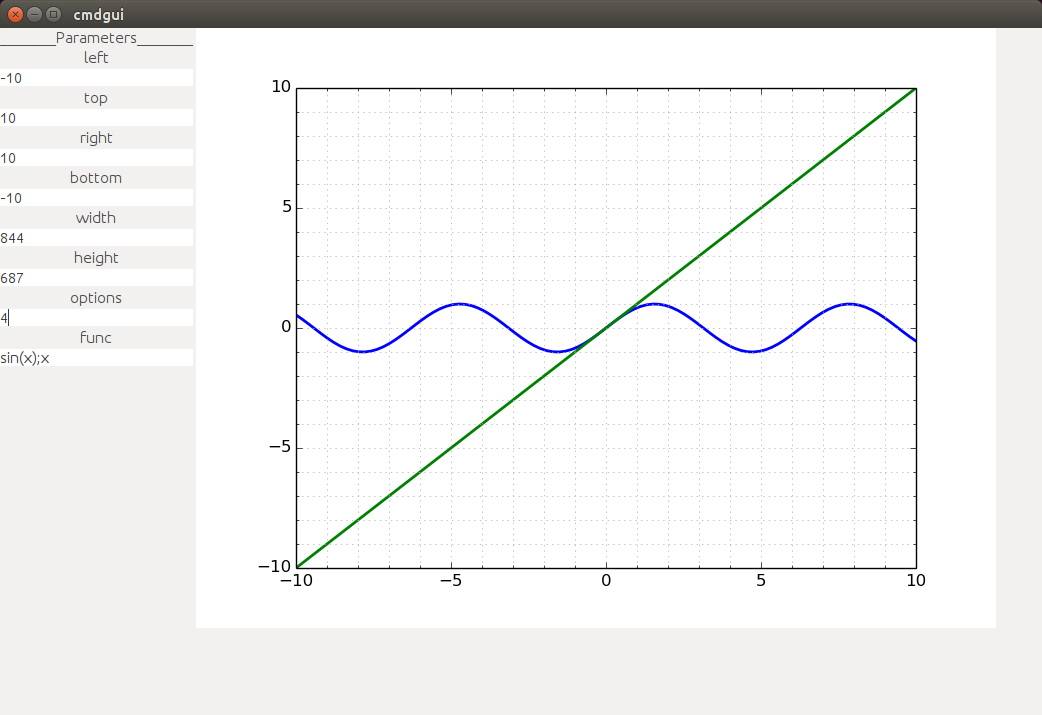Click the Parameters heading
This screenshot has width=1042, height=715.
pos(96,38)
